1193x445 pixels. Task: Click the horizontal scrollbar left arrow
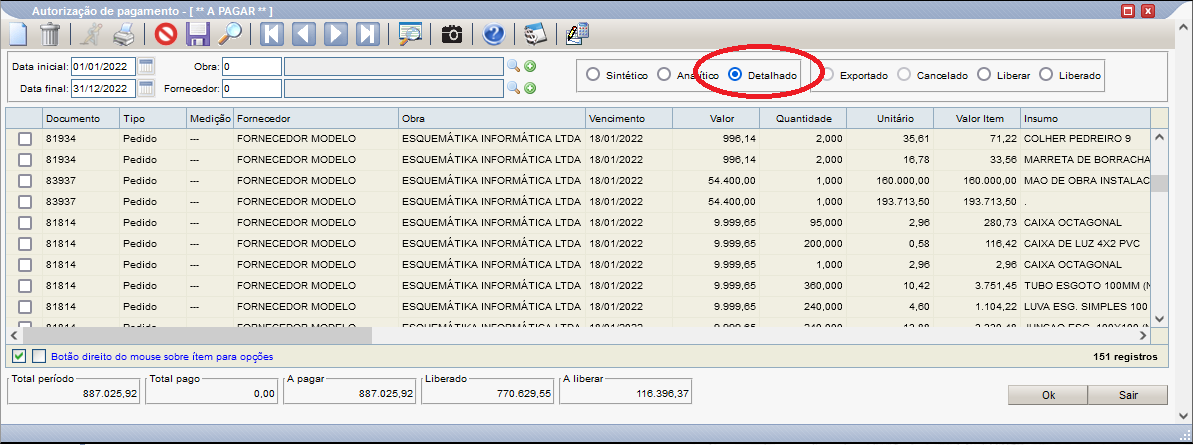(x=14, y=335)
